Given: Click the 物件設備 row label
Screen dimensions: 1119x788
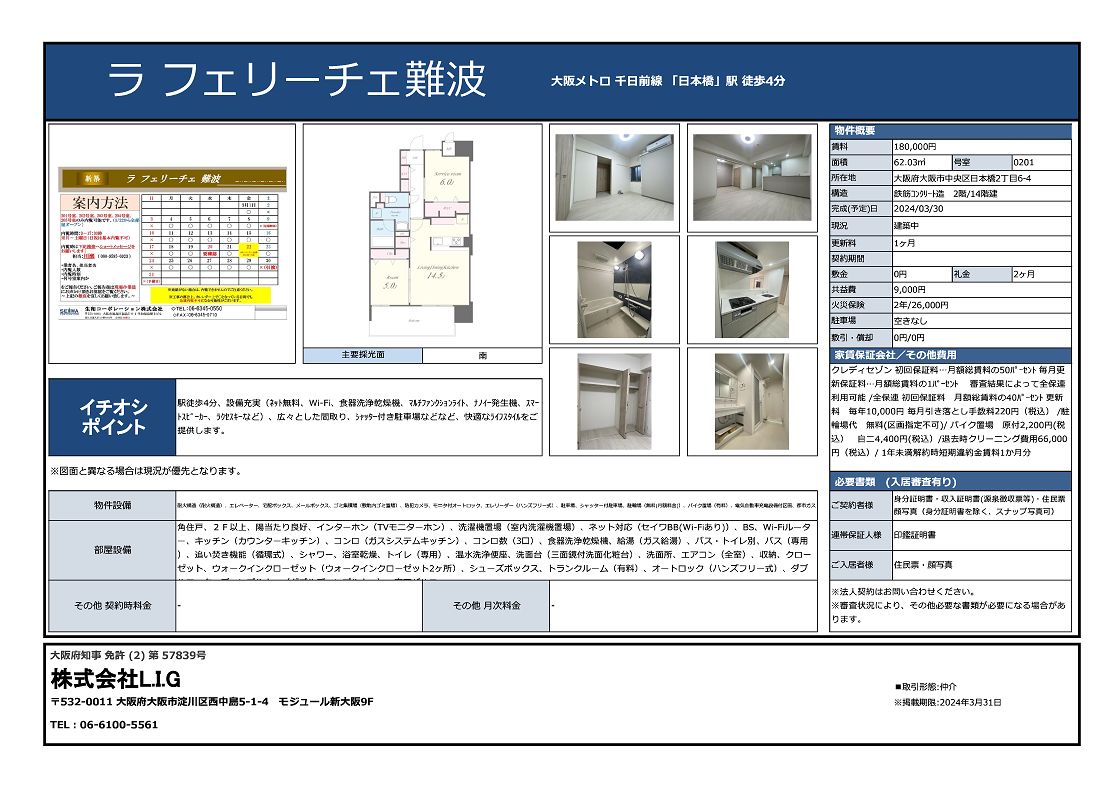Looking at the screenshot, I should (113, 505).
